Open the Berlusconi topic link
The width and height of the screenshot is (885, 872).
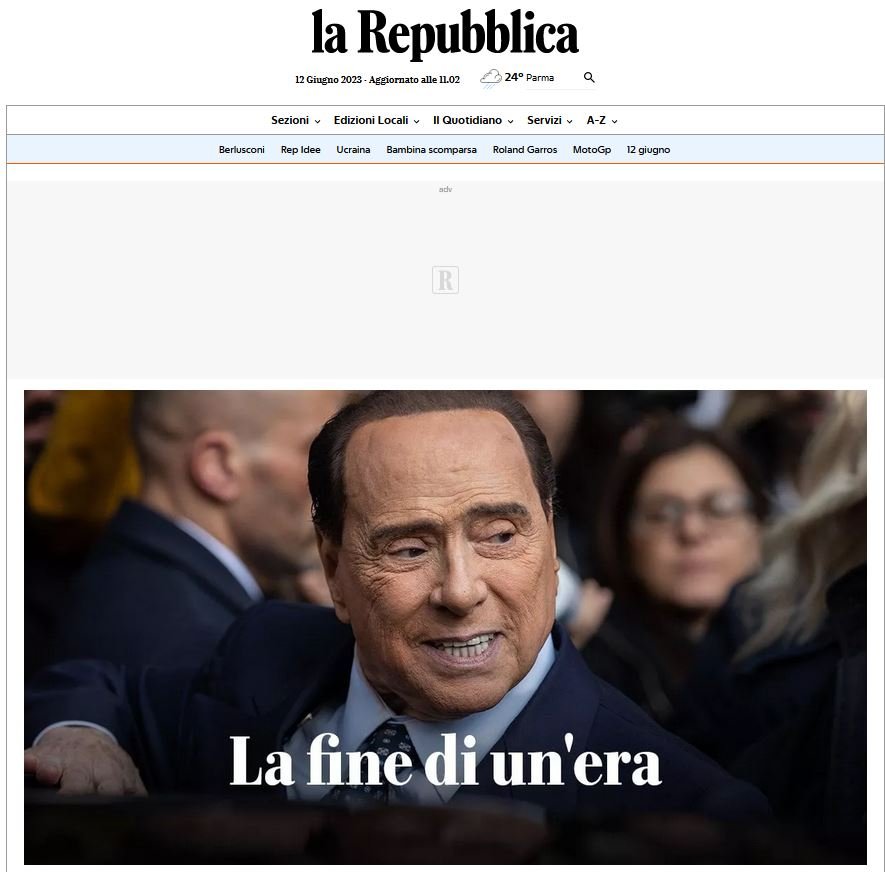[242, 150]
